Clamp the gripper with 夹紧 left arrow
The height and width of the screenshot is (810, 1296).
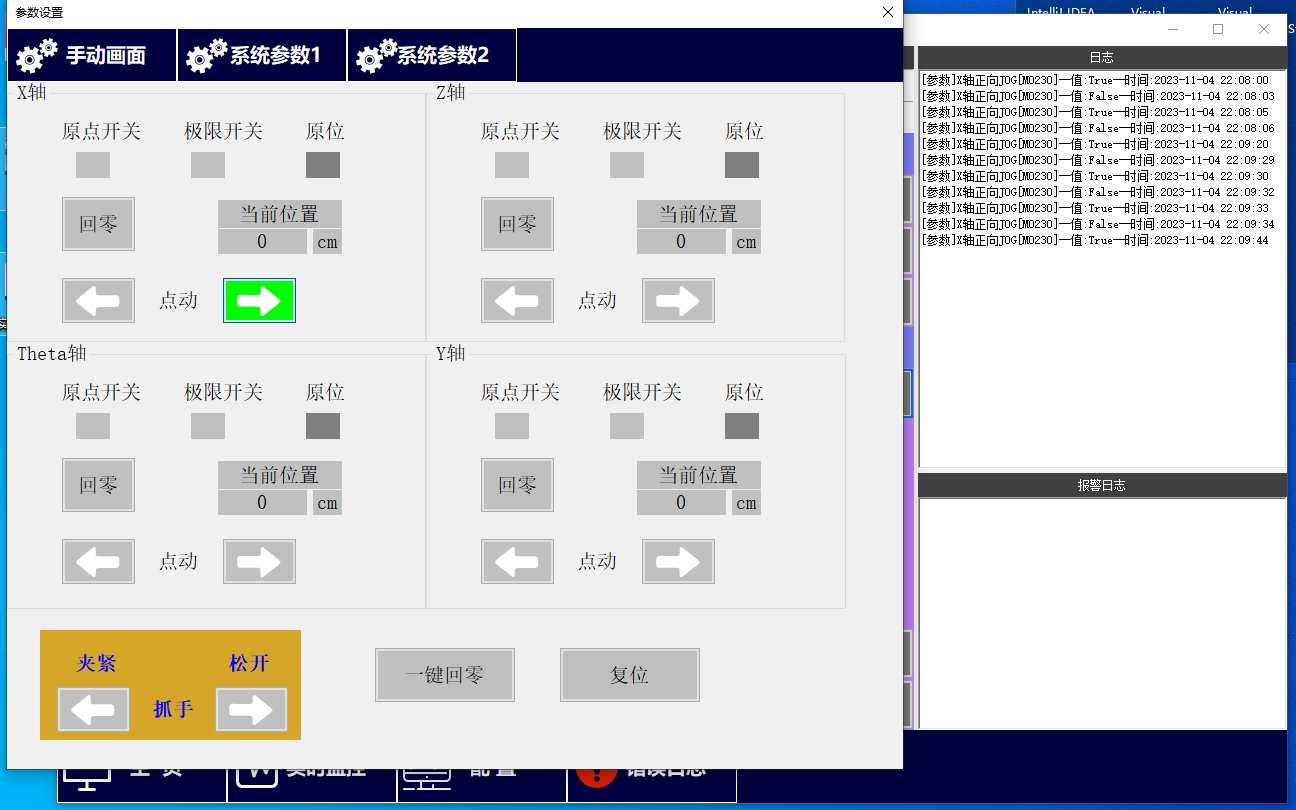[x=93, y=710]
